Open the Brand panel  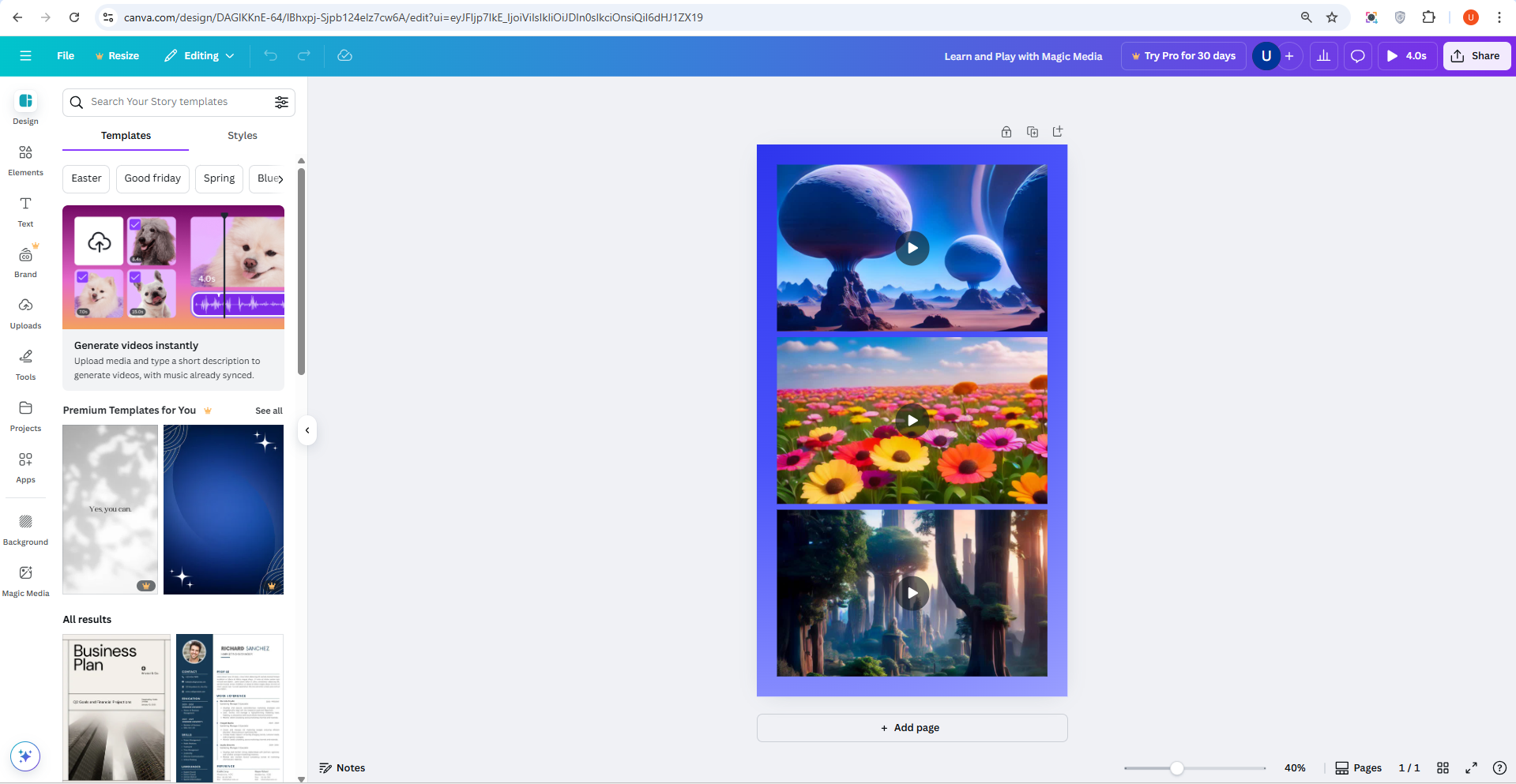click(x=25, y=261)
